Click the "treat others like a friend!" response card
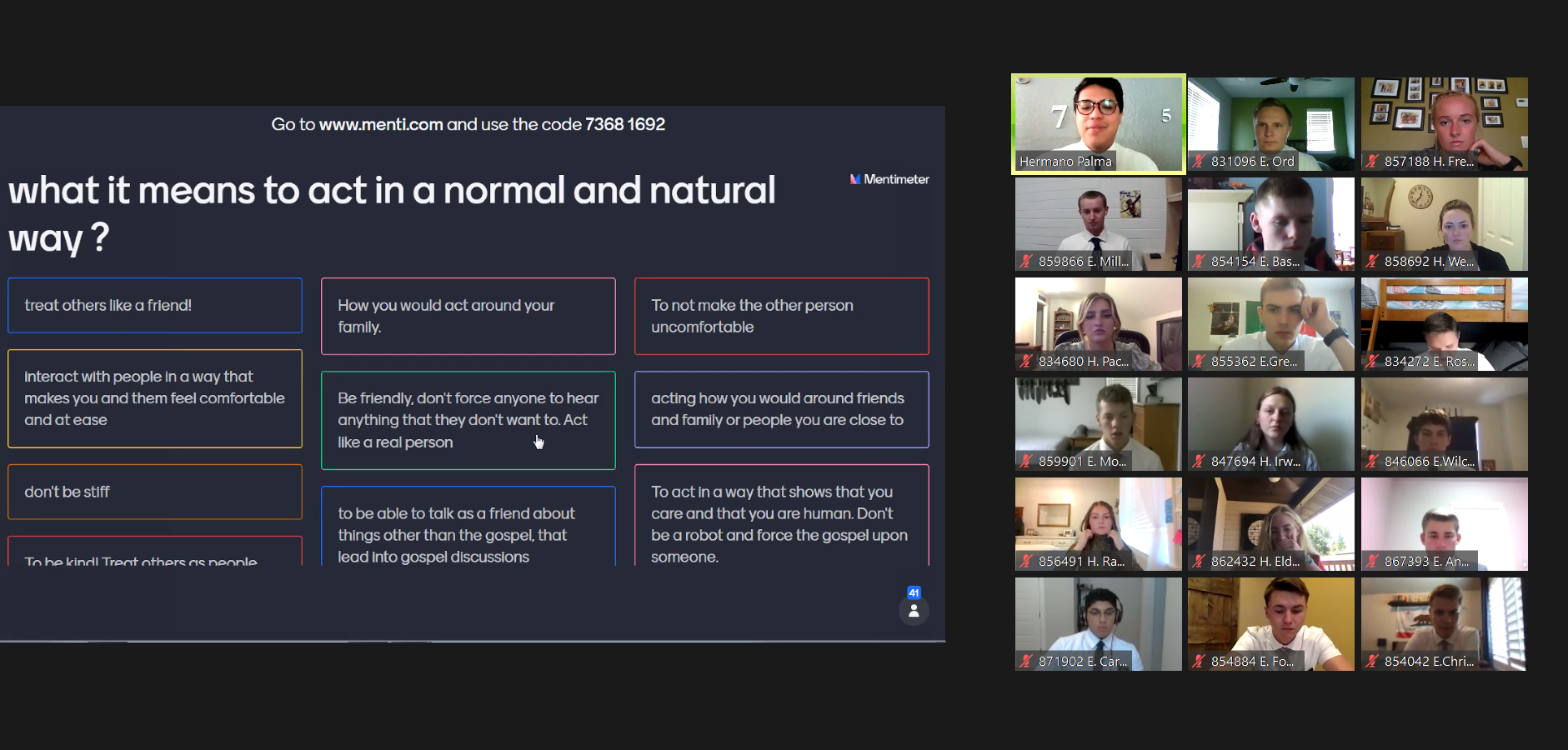Image resolution: width=1568 pixels, height=750 pixels. click(155, 306)
